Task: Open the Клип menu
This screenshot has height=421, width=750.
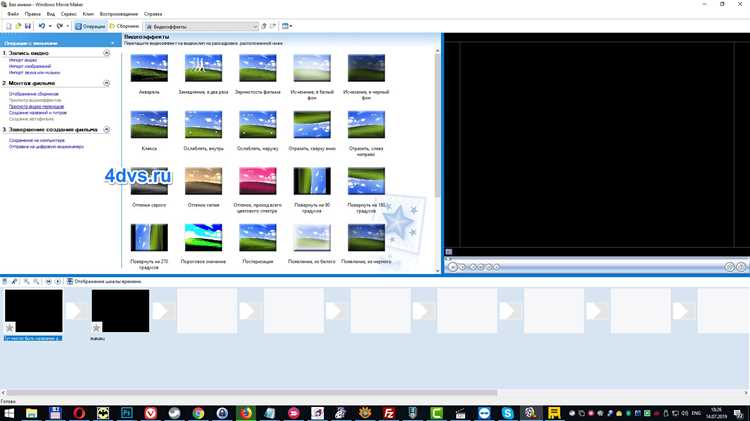Action: pos(88,14)
